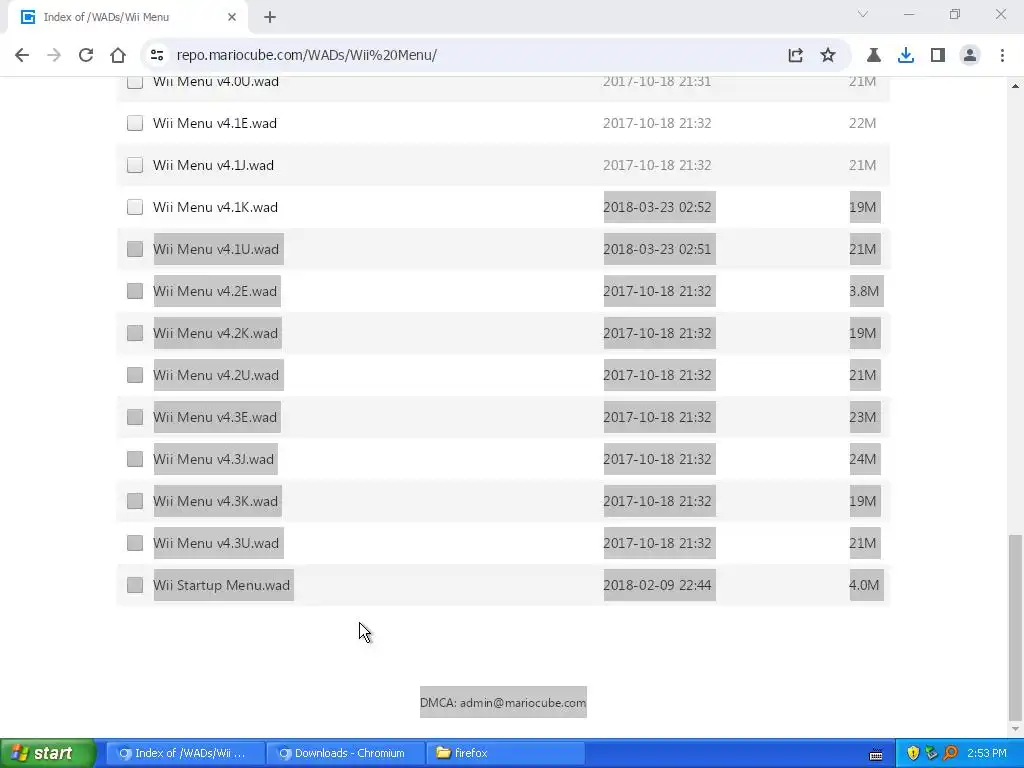Click size 3.8M of Wii Menu v4.2E
Screen dimensions: 1024x768
tap(865, 291)
